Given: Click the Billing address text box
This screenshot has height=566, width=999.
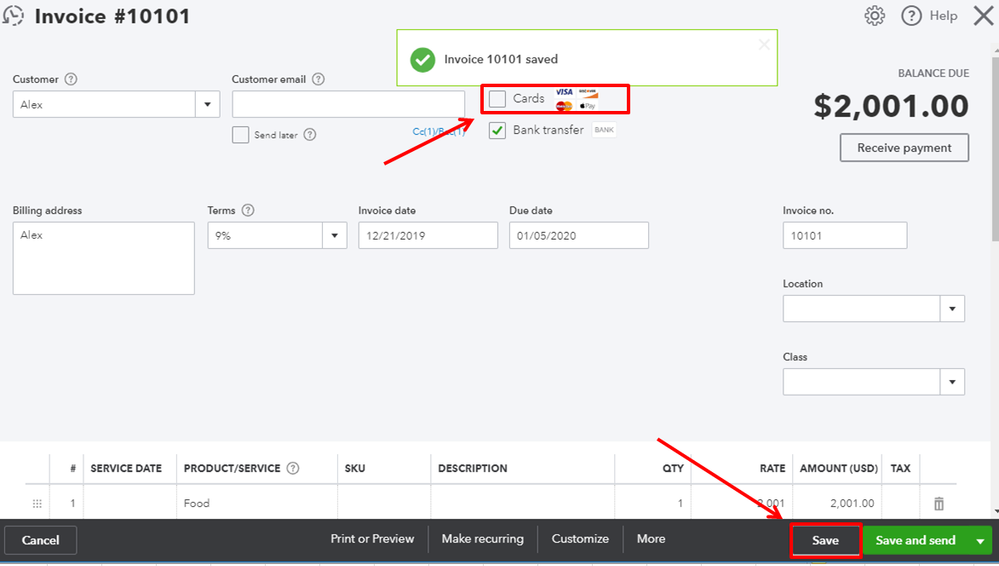Looking at the screenshot, I should coord(104,258).
